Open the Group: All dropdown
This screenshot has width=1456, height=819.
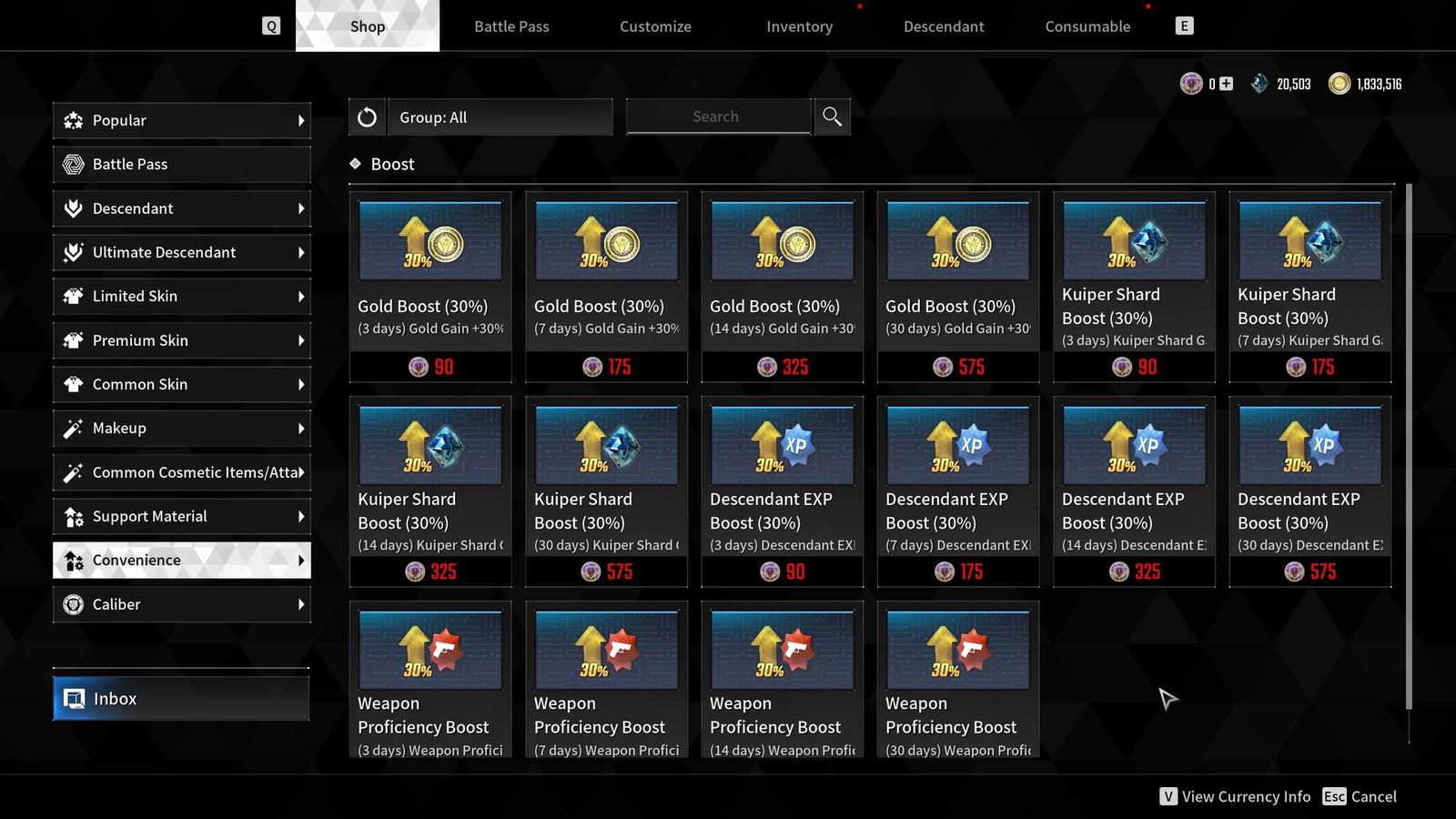500,117
